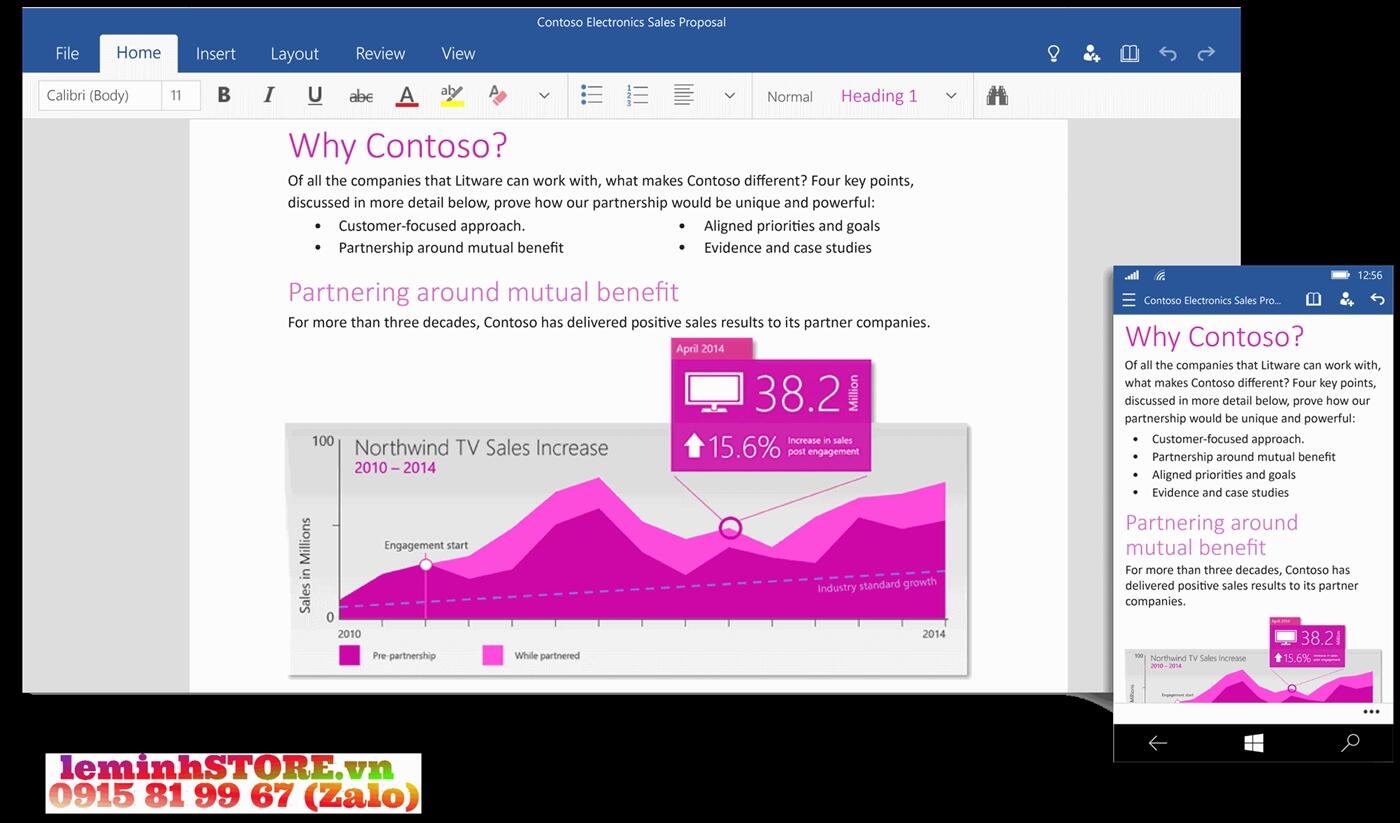Click the Share person icon in Word ribbon
The image size is (1400, 823).
point(1091,54)
